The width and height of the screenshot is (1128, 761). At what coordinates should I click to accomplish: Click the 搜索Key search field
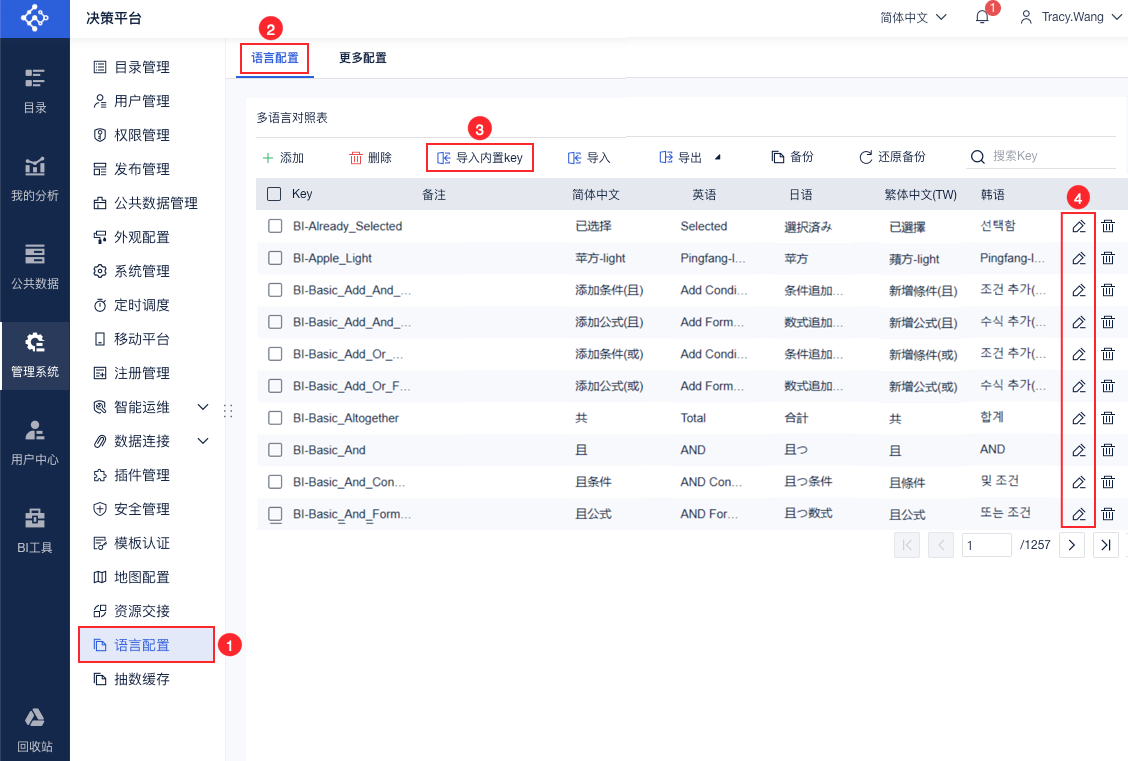pyautogui.click(x=1042, y=156)
